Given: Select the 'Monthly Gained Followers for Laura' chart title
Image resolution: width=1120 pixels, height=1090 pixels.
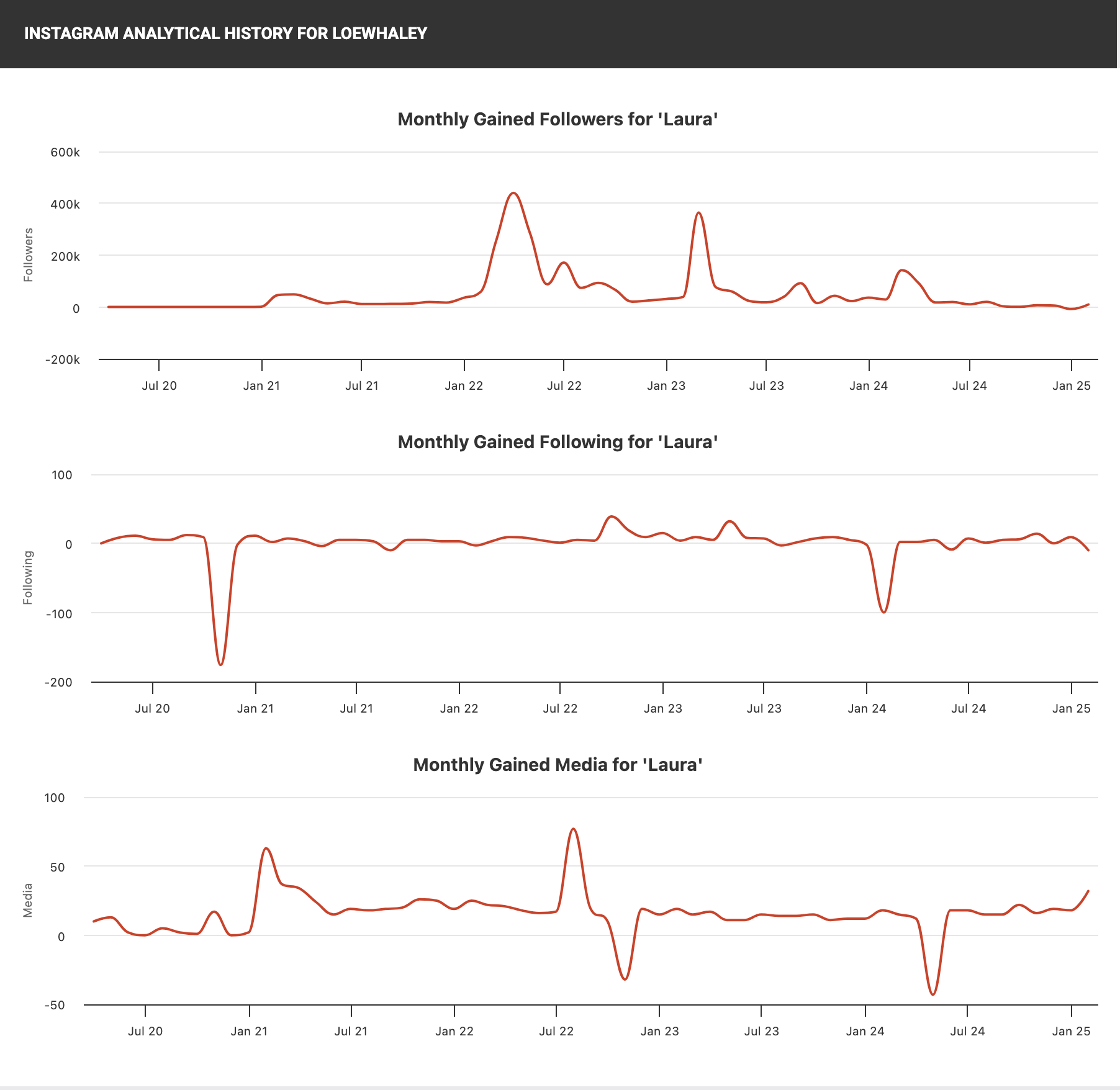Looking at the screenshot, I should [x=558, y=119].
